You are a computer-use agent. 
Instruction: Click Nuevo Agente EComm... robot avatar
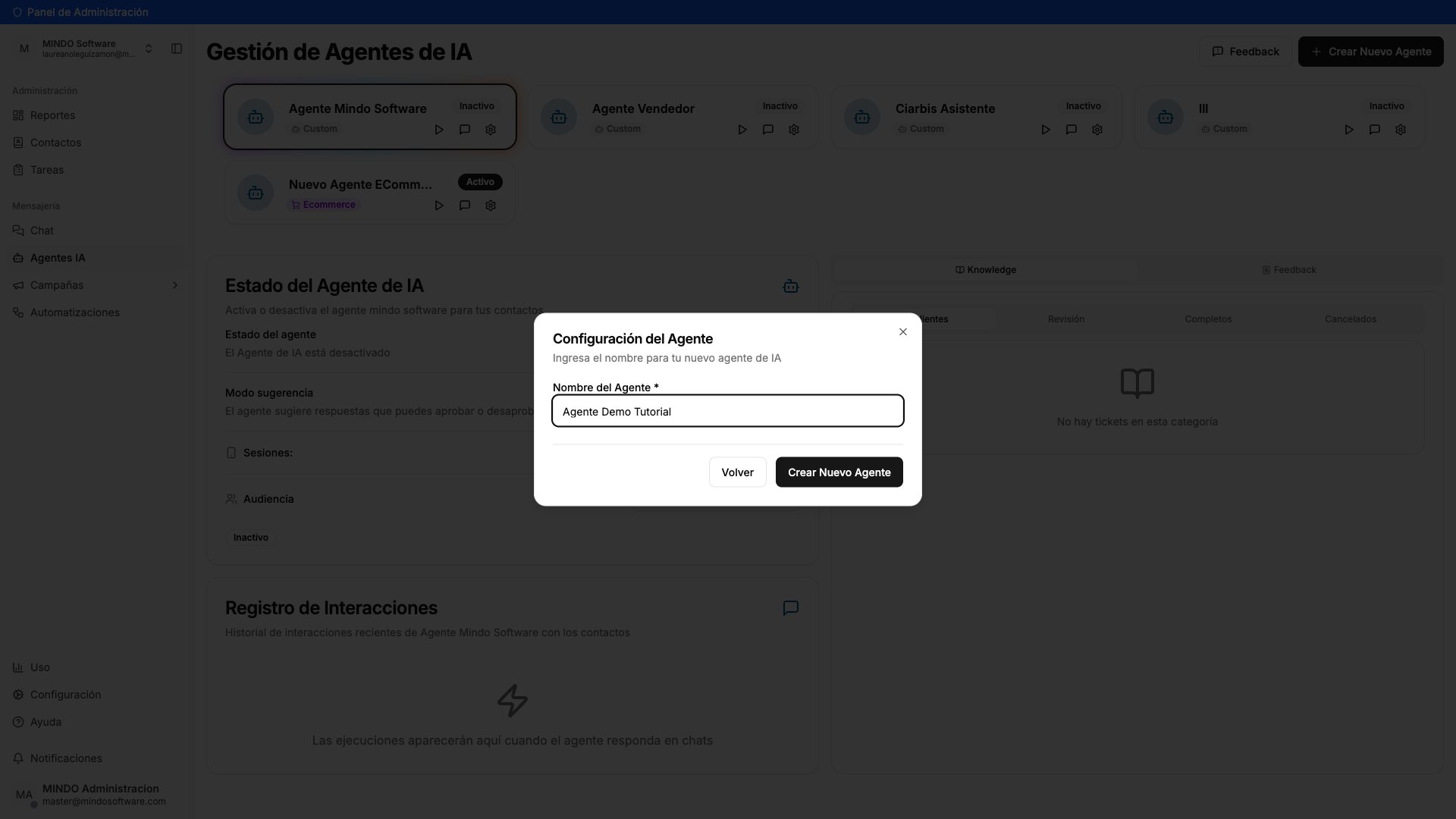[256, 193]
